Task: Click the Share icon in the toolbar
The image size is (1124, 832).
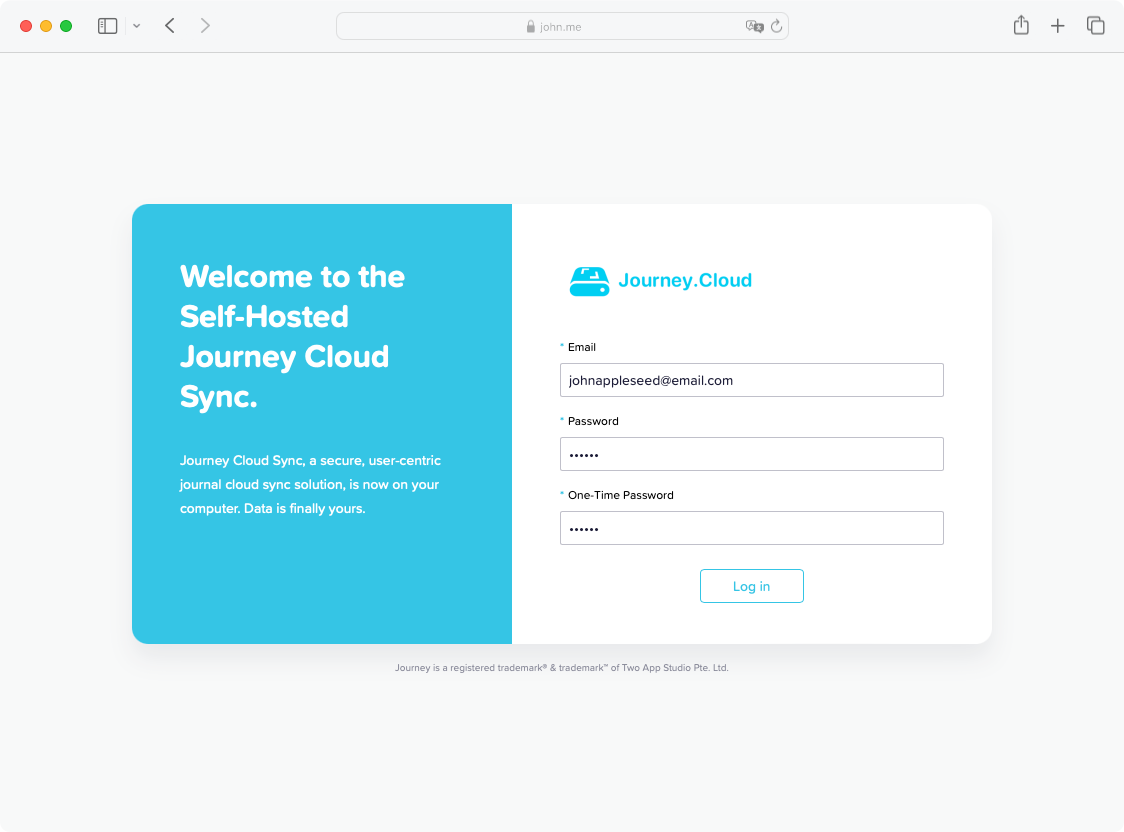Action: [1021, 25]
